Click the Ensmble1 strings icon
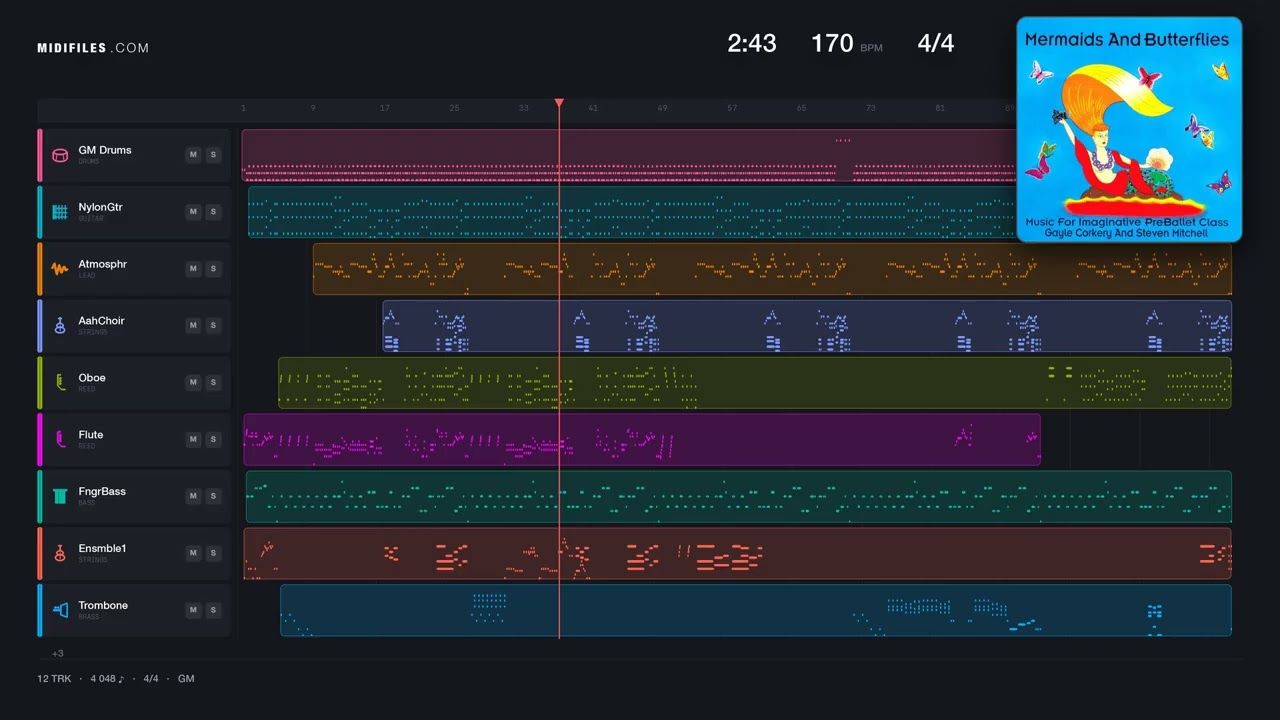The width and height of the screenshot is (1280, 720). tap(60, 553)
